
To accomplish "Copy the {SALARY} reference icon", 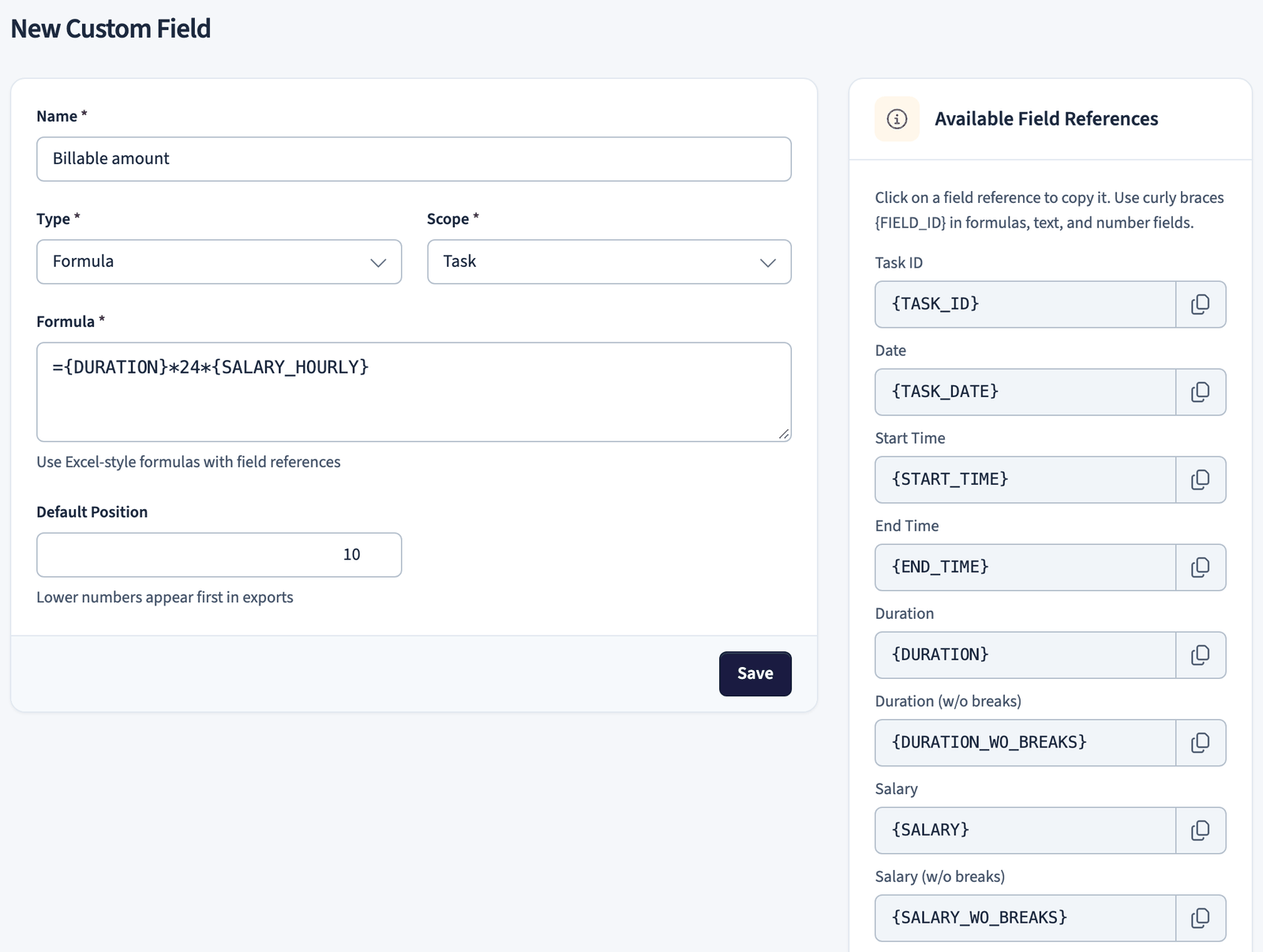I will click(x=1201, y=830).
